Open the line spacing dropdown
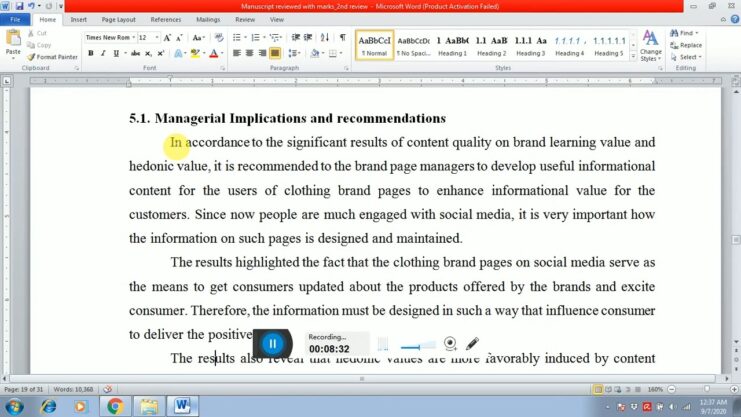Viewport: 741px width, 417px height. [294, 53]
